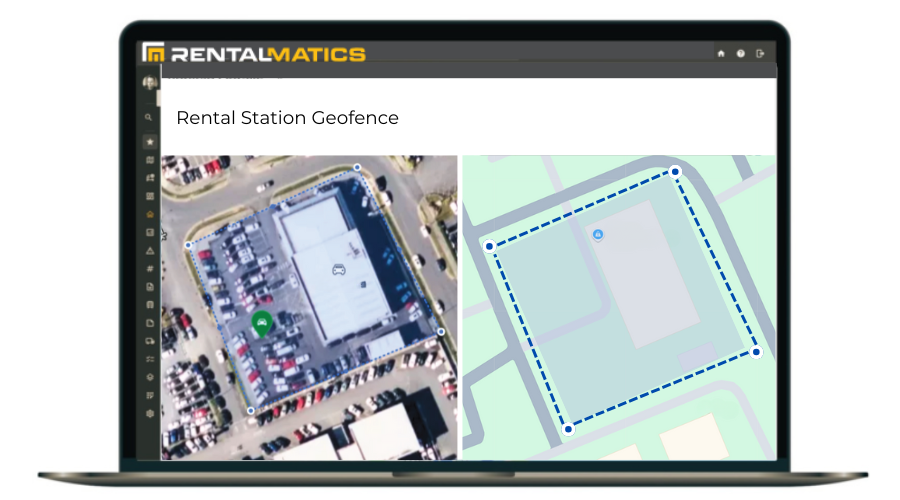Open the truck vehicles icon in sidebar
The height and width of the screenshot is (500, 900).
click(x=150, y=341)
